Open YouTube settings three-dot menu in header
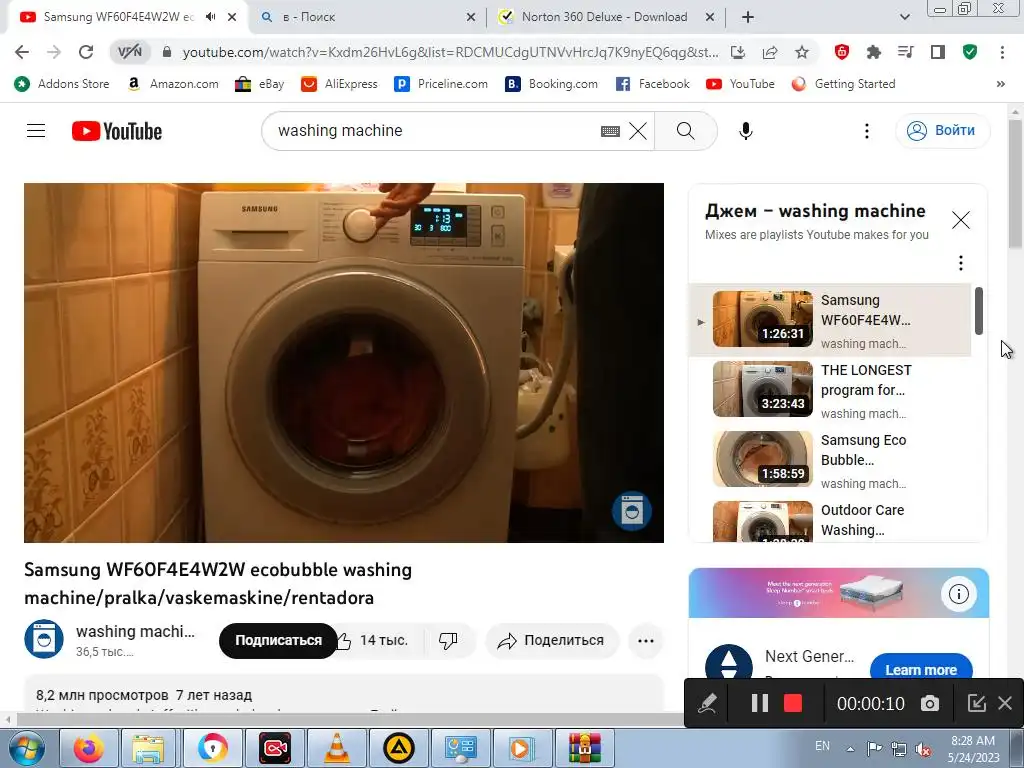This screenshot has height=768, width=1024. click(867, 131)
